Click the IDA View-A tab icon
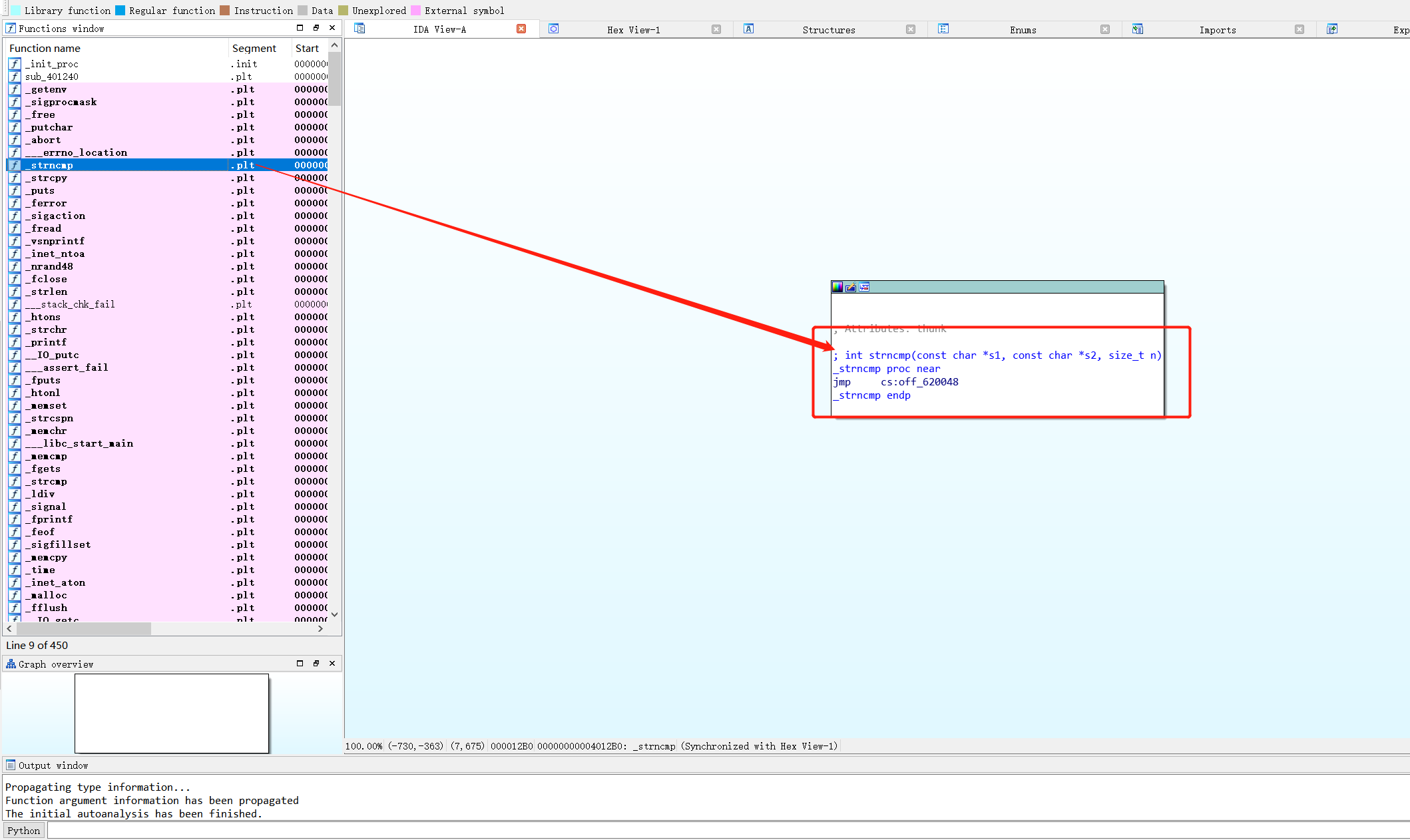The image size is (1410, 840). [x=359, y=29]
